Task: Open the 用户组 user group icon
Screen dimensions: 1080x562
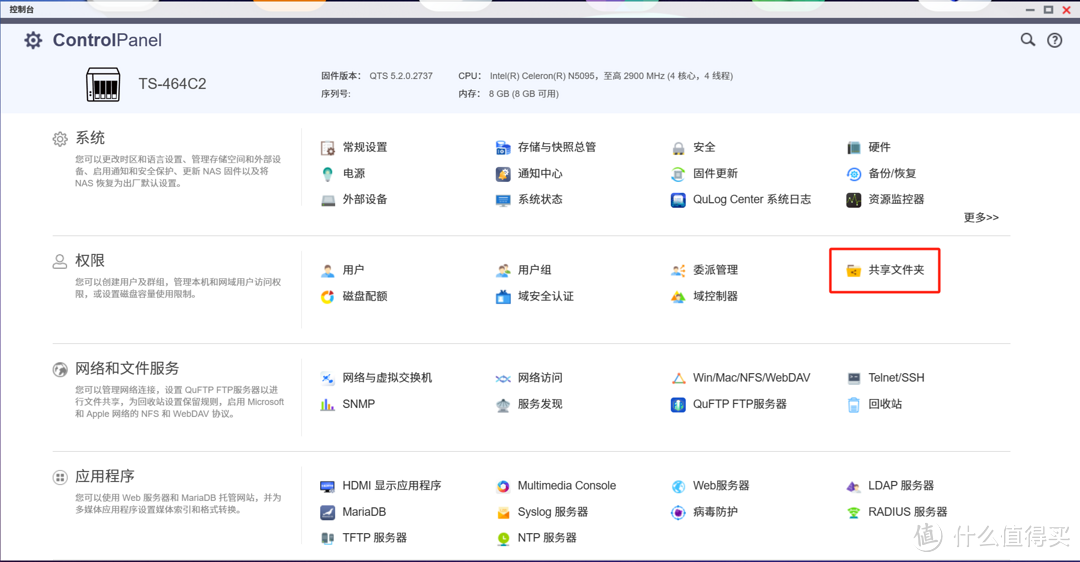Action: (x=503, y=270)
